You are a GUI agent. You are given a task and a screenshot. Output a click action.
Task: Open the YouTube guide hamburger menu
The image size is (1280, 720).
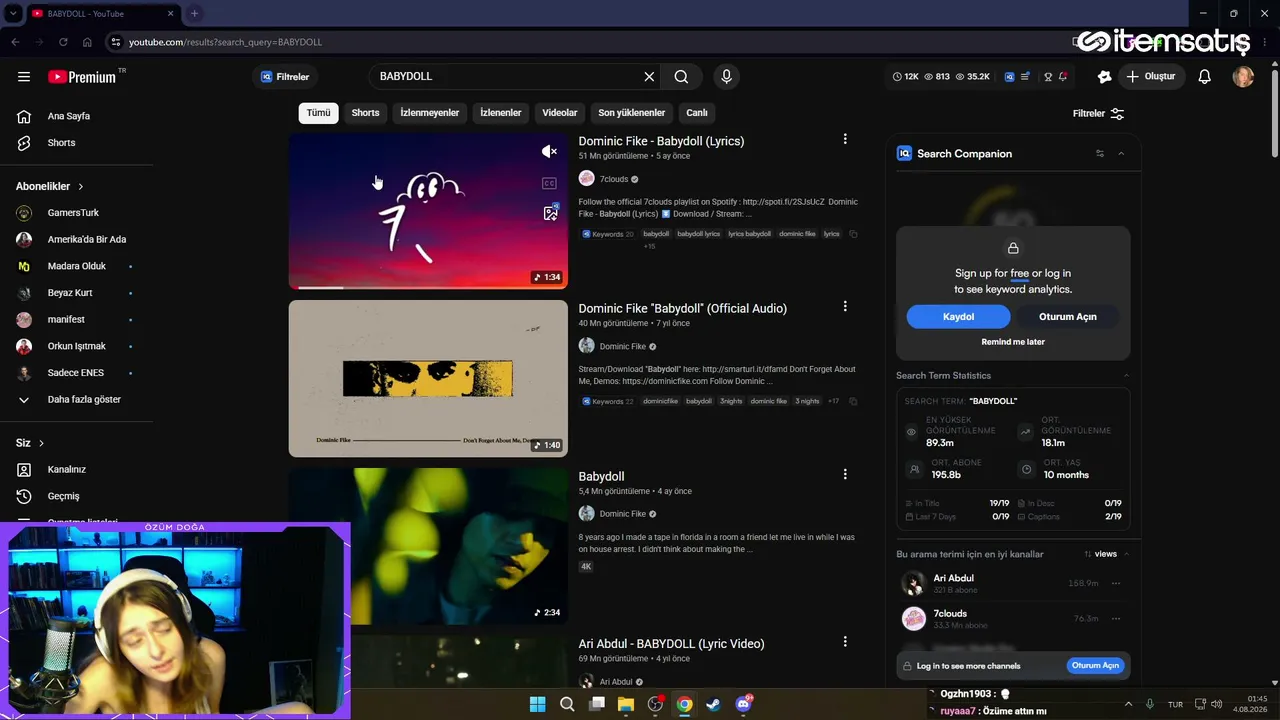[x=24, y=77]
